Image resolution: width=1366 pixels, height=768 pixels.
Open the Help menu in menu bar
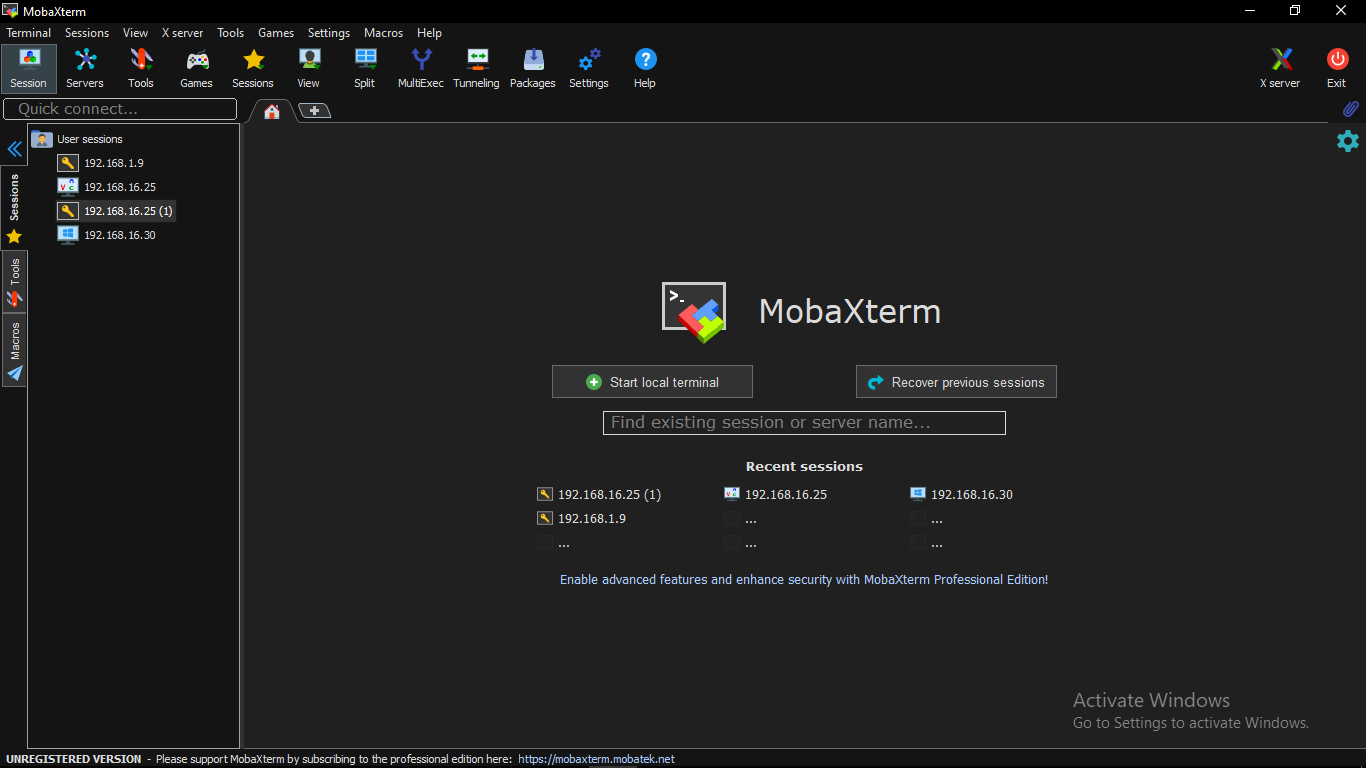click(429, 33)
